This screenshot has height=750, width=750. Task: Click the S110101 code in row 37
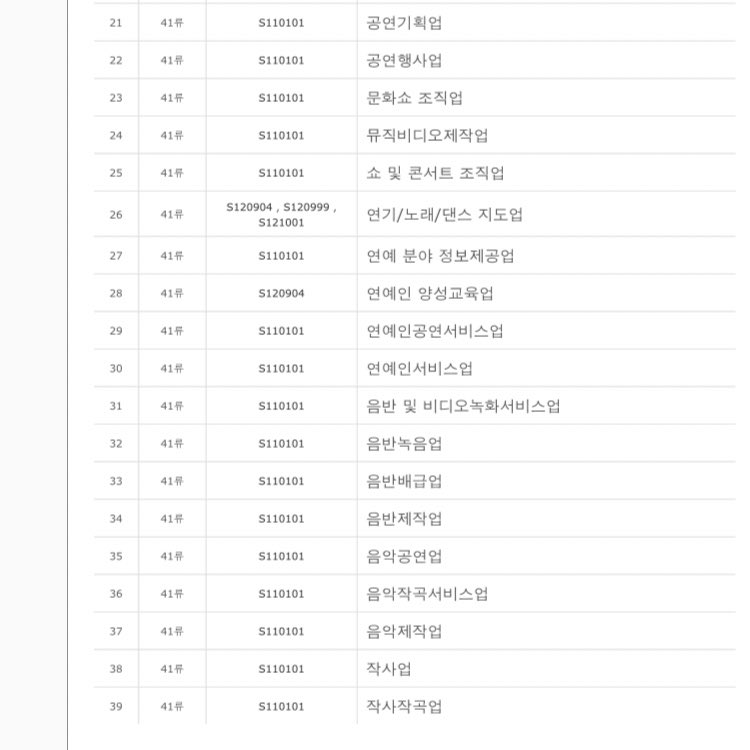[x=281, y=631]
